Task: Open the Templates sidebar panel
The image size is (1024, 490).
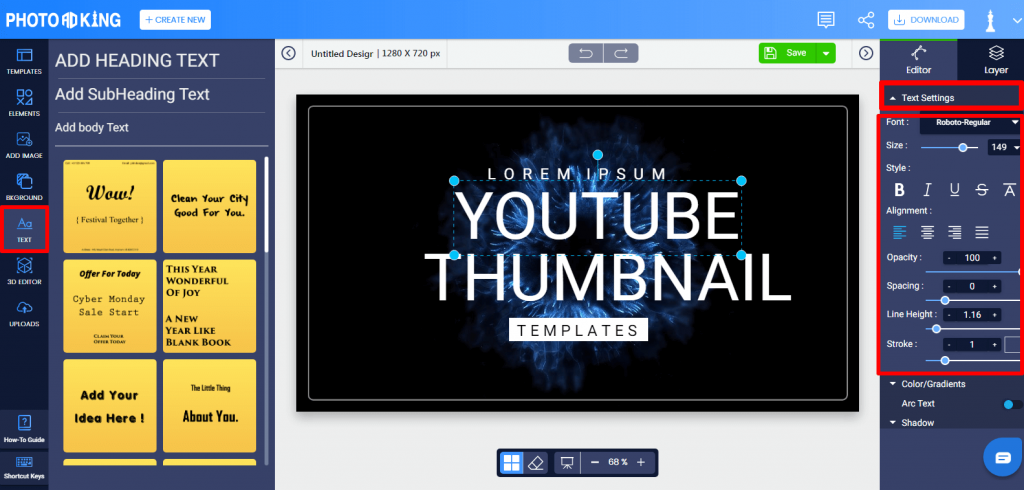Action: point(24,61)
